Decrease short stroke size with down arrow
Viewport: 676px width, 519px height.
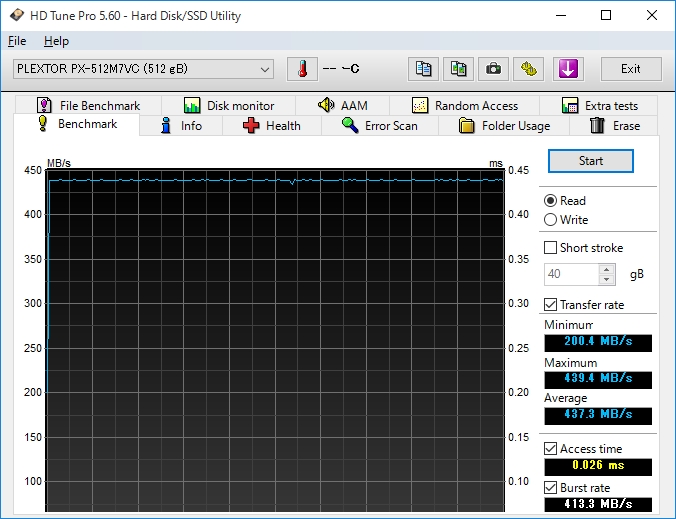[607, 279]
